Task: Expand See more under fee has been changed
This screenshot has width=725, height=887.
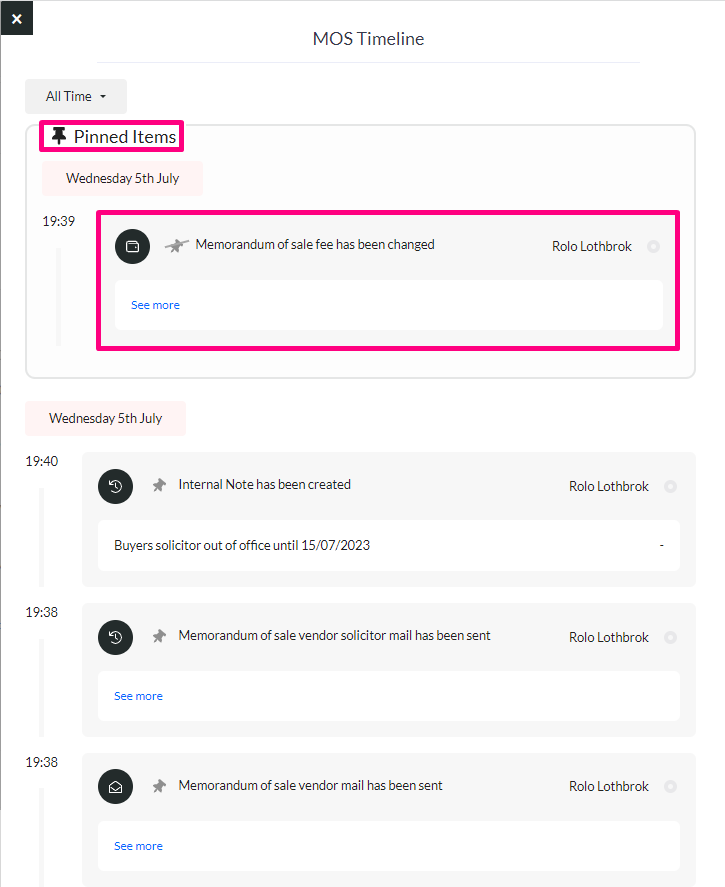Action: (156, 305)
